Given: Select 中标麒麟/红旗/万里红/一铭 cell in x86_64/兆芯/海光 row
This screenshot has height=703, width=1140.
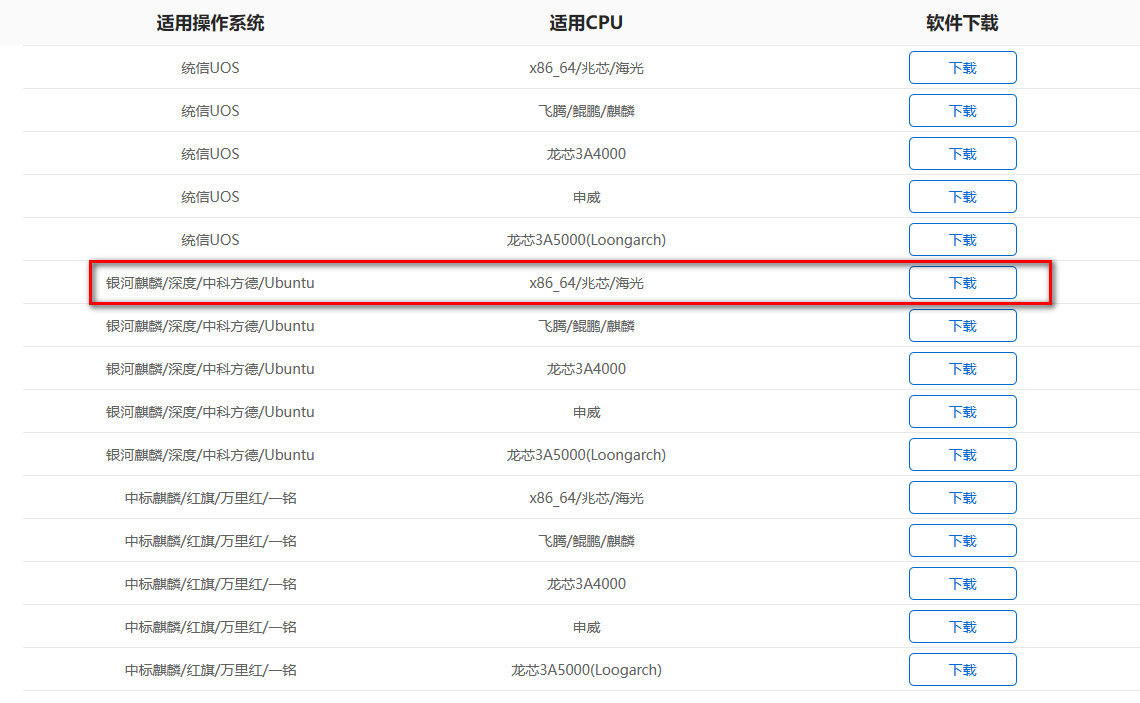Looking at the screenshot, I should [210, 498].
